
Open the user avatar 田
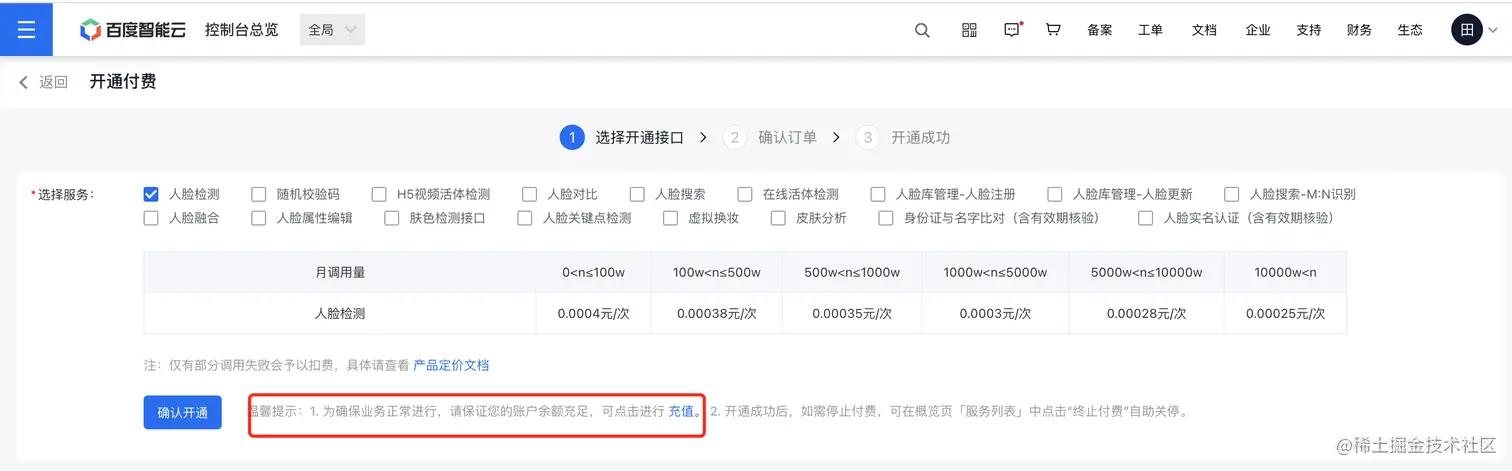(x=1466, y=29)
